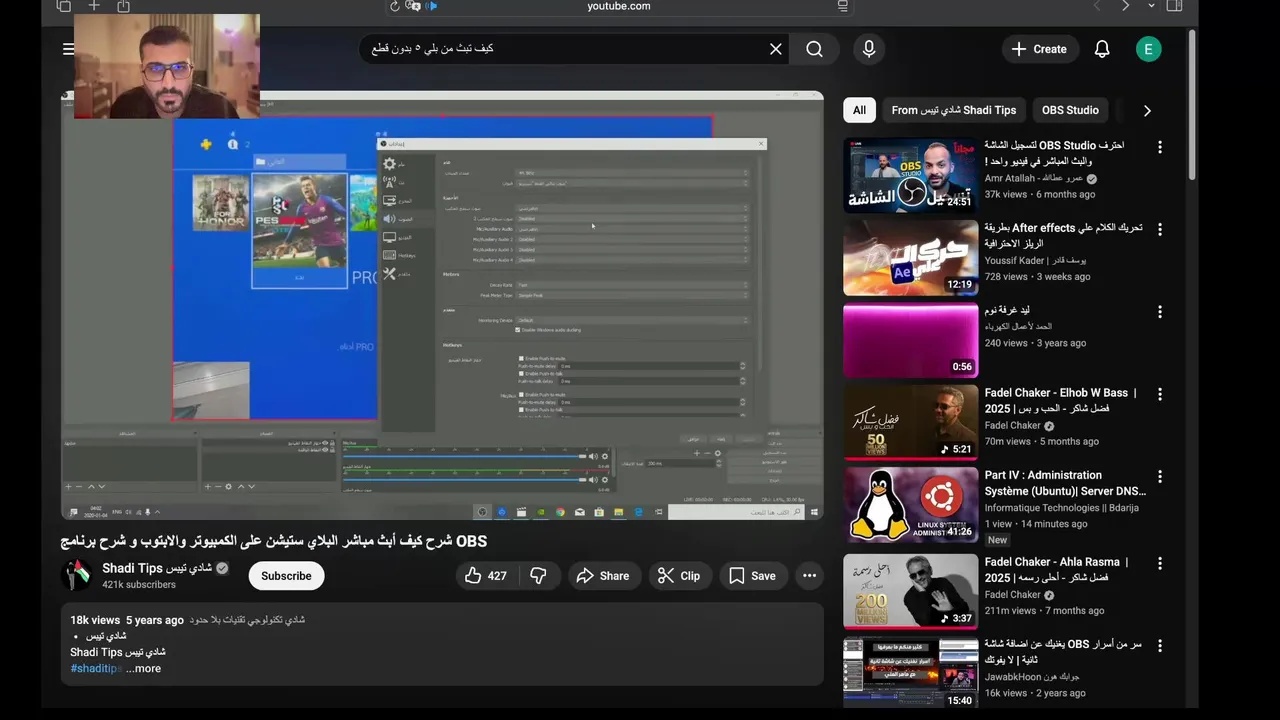Screen dimensions: 1280x720
Task: Click the Create button
Action: point(1039,49)
